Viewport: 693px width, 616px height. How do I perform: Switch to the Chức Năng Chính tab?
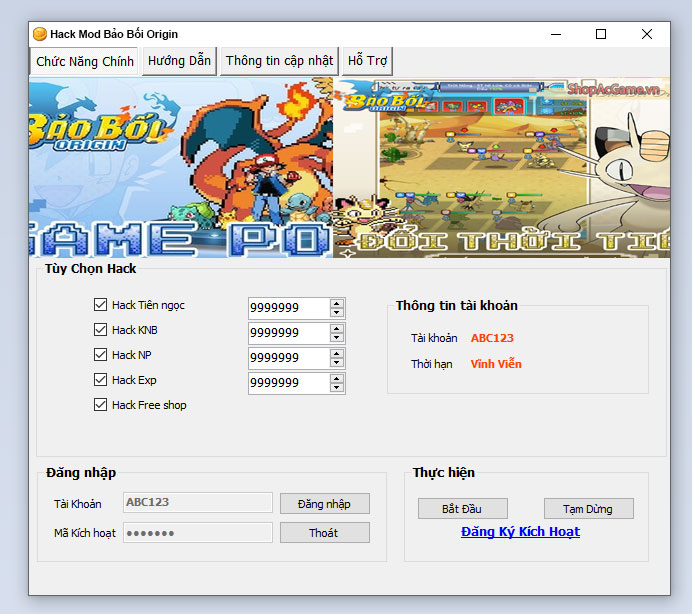pos(84,61)
